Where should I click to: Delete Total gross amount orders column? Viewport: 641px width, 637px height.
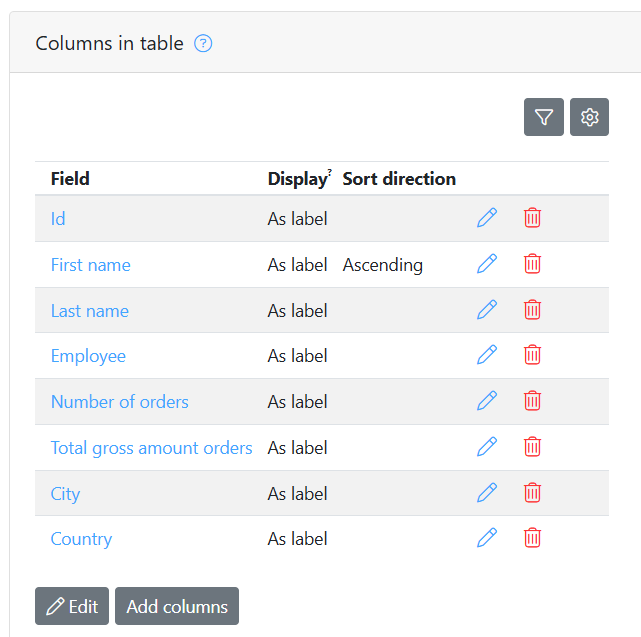tap(533, 447)
